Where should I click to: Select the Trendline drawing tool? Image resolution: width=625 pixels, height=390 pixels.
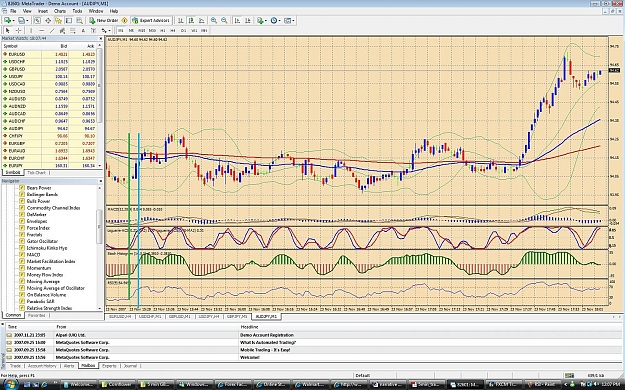point(52,30)
